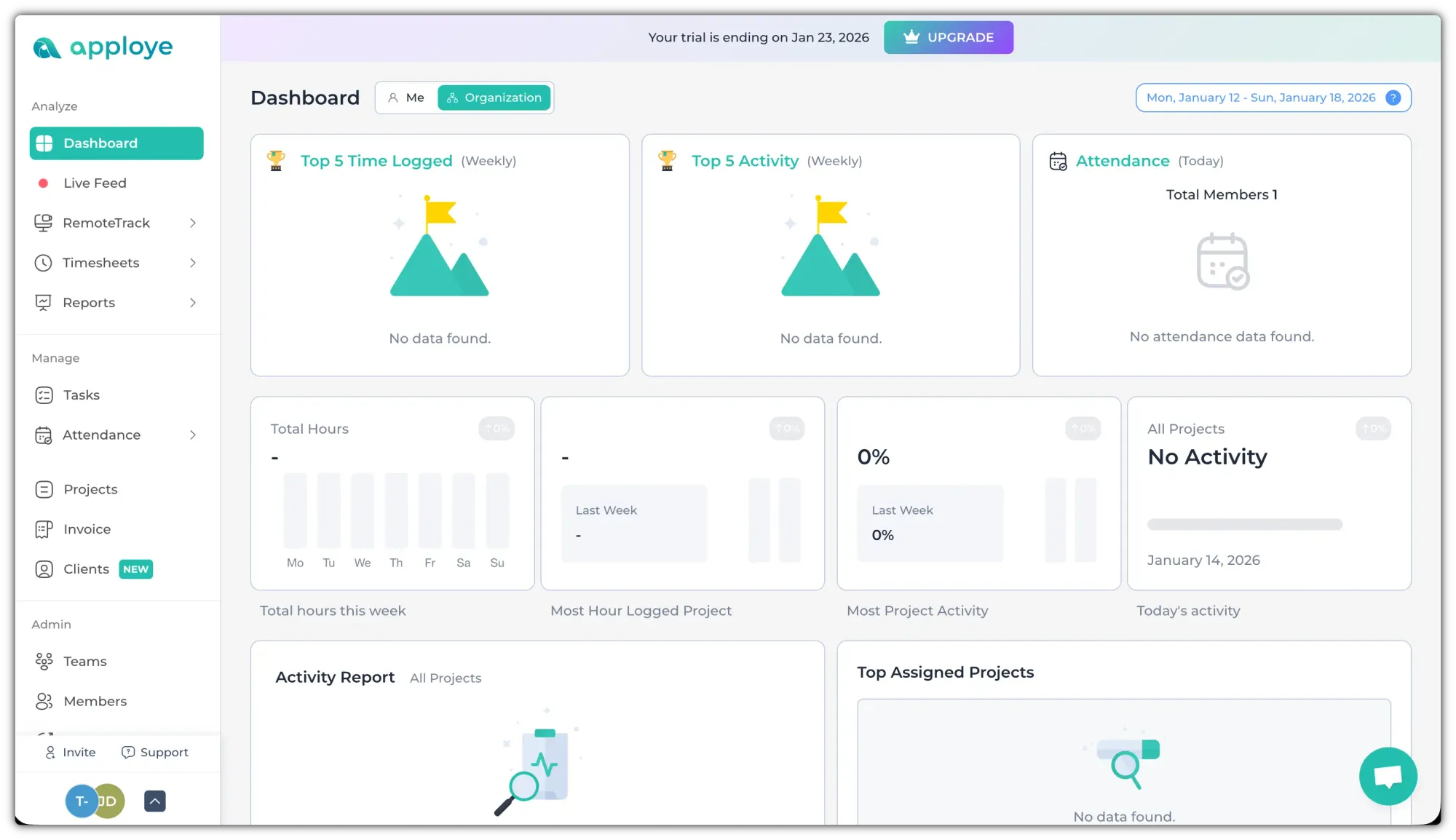Viewport: 1456px width, 840px height.
Task: Open Live Feed with red indicator
Action: pyautogui.click(x=95, y=183)
